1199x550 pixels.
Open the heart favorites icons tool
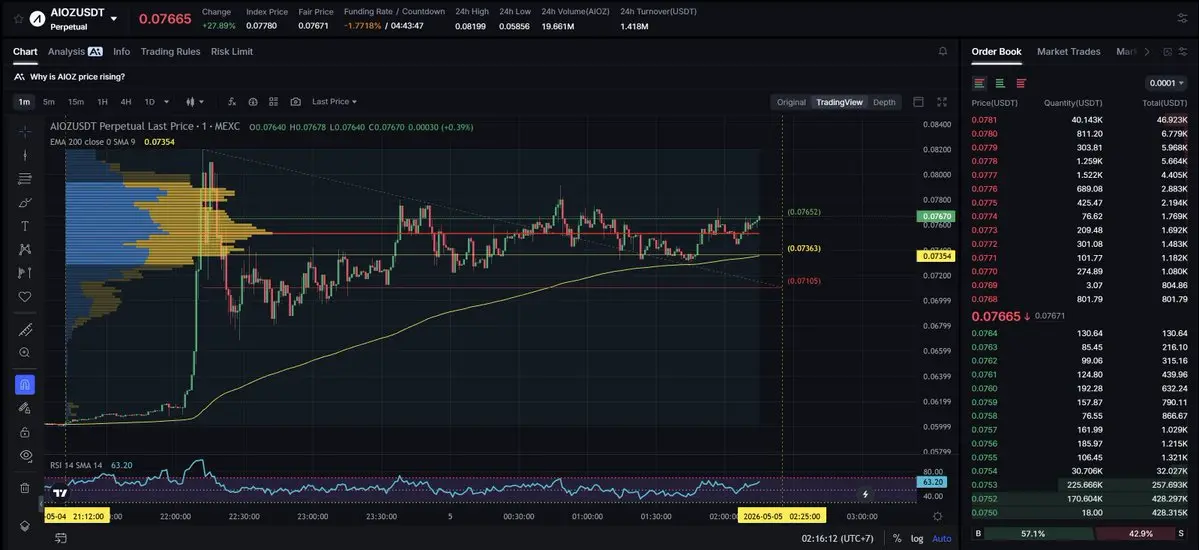(x=24, y=297)
